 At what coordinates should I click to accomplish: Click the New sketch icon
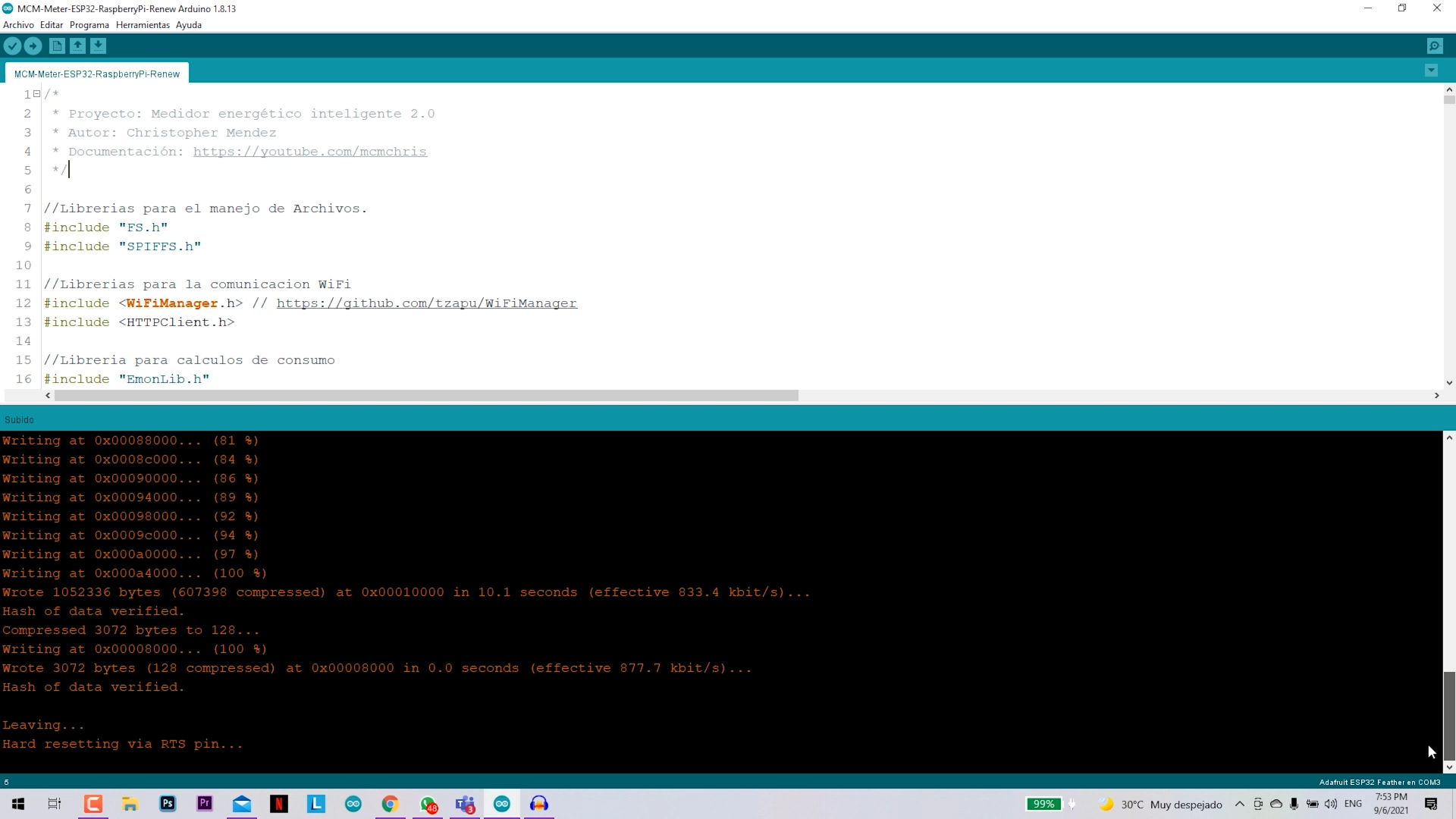57,46
